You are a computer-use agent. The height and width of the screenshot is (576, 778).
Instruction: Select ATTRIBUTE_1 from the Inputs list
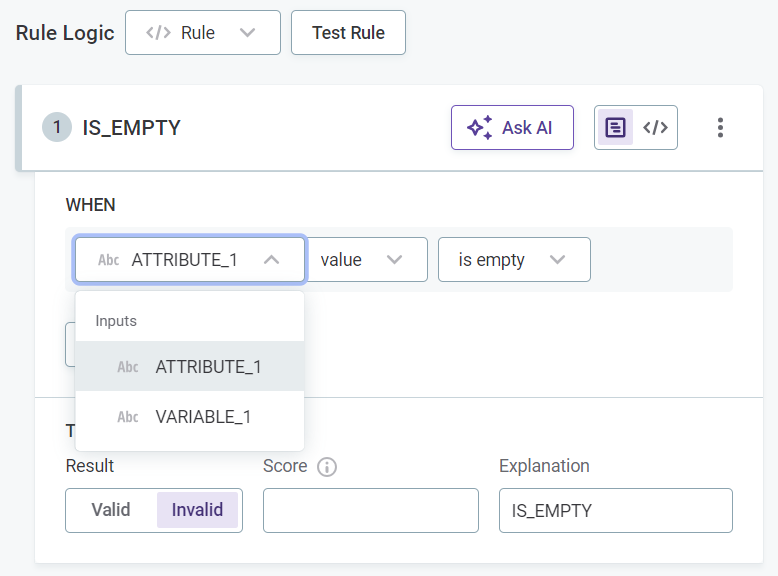208,367
